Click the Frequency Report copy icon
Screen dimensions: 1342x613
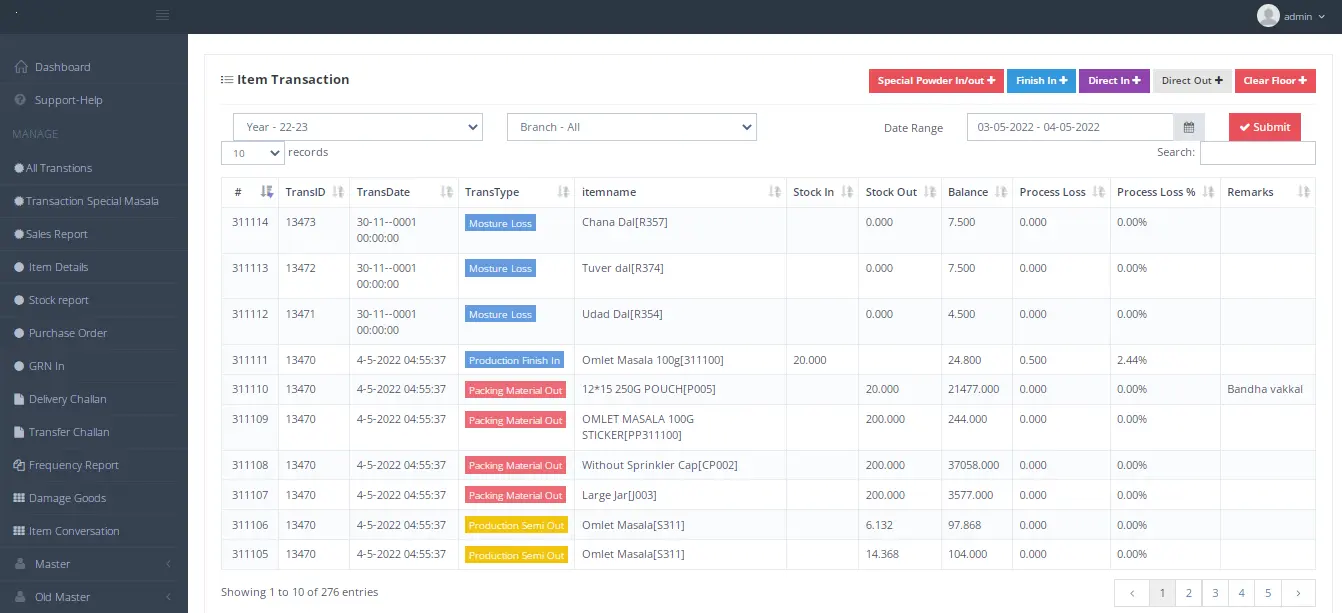[19, 465]
